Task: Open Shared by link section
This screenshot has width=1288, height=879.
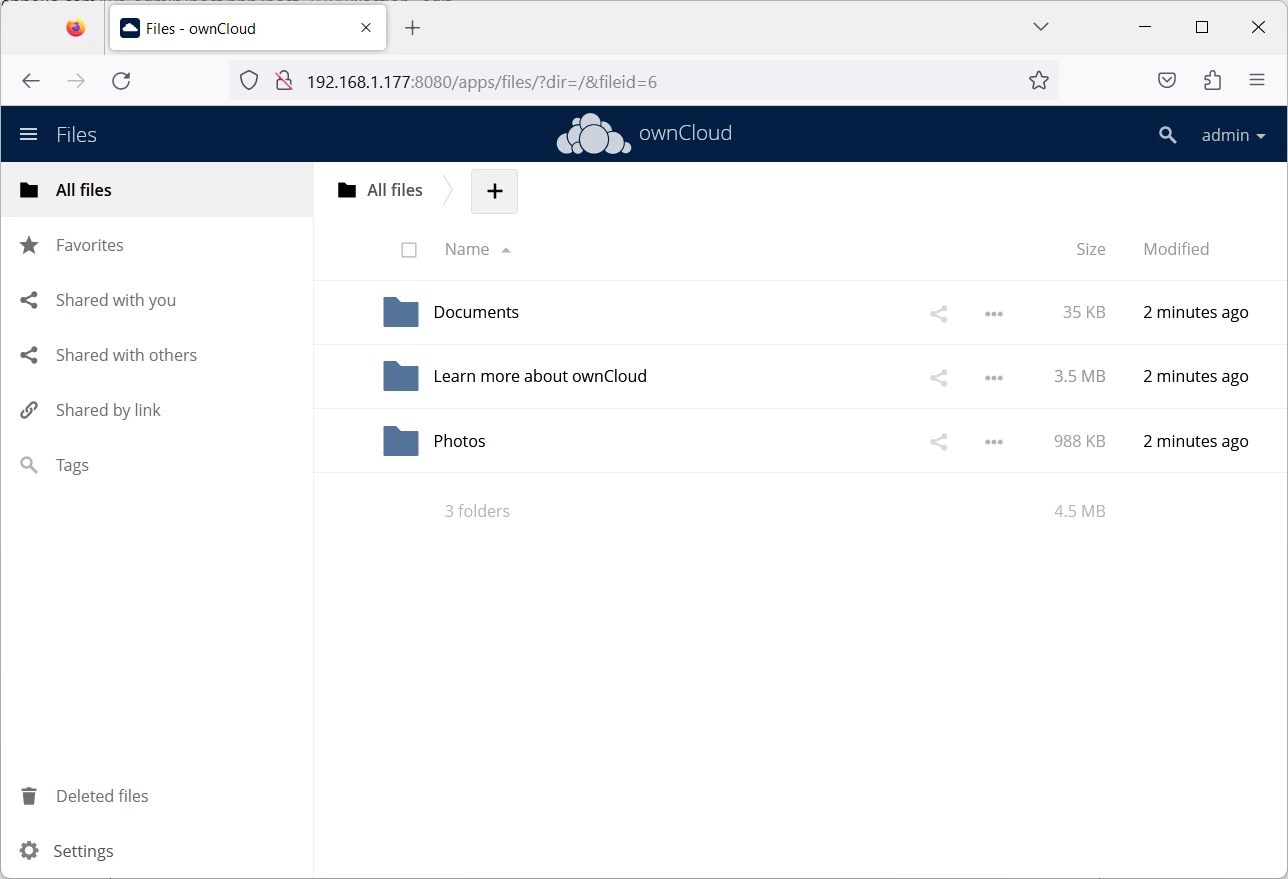Action: click(157, 410)
